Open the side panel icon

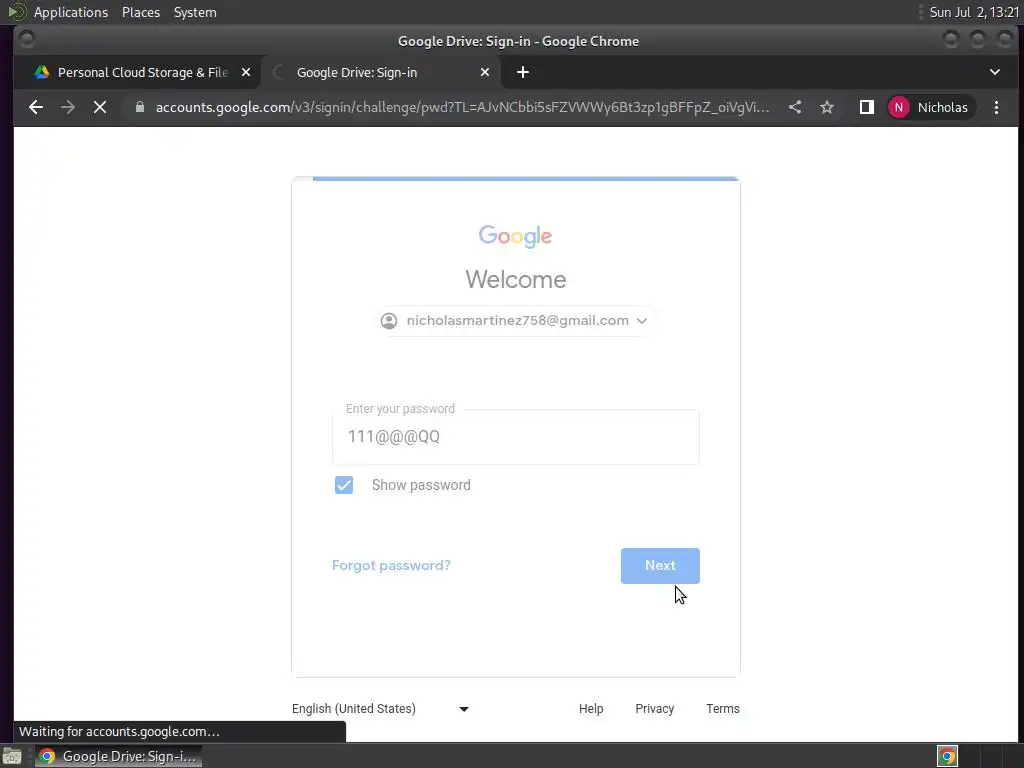(867, 107)
